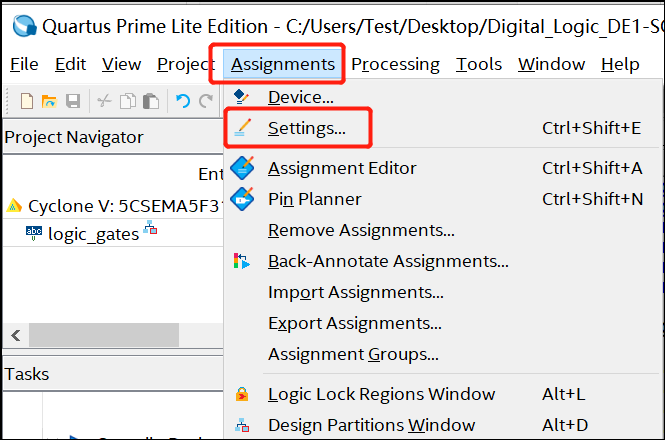Viewport: 665px width, 440px height.
Task: Select Import Assignments... menu entry
Action: 443,292
